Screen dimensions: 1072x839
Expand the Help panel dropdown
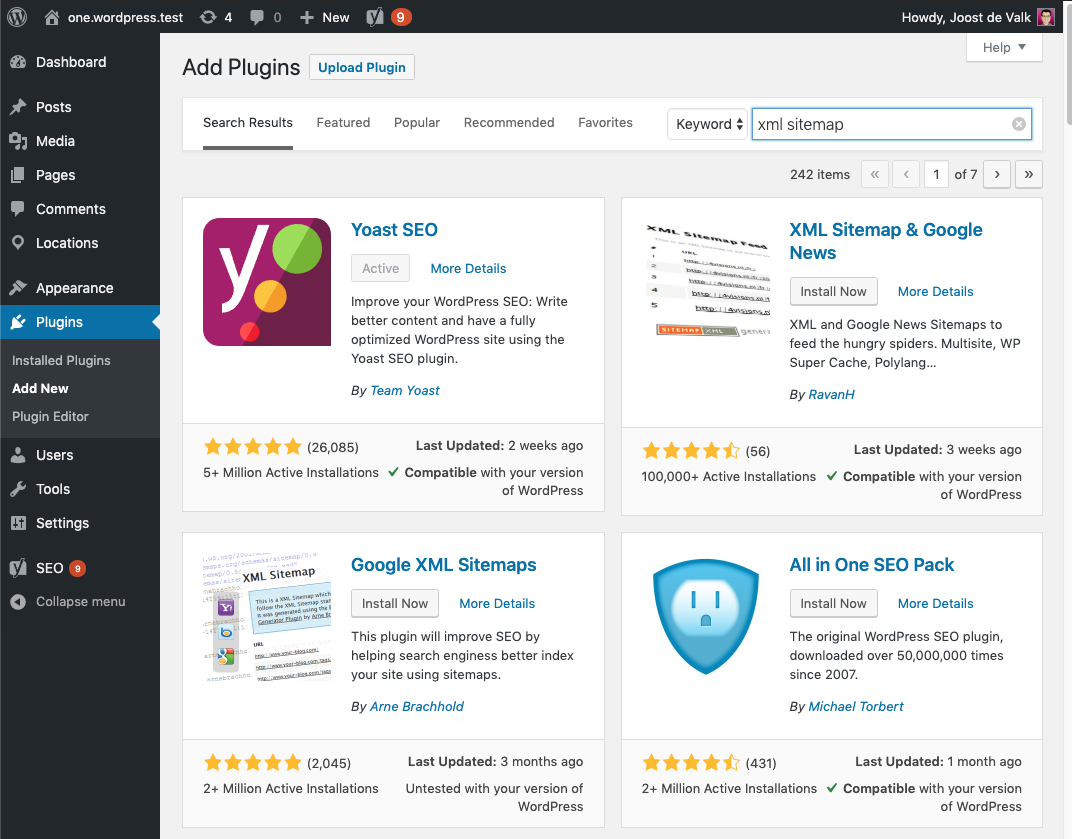click(1004, 47)
